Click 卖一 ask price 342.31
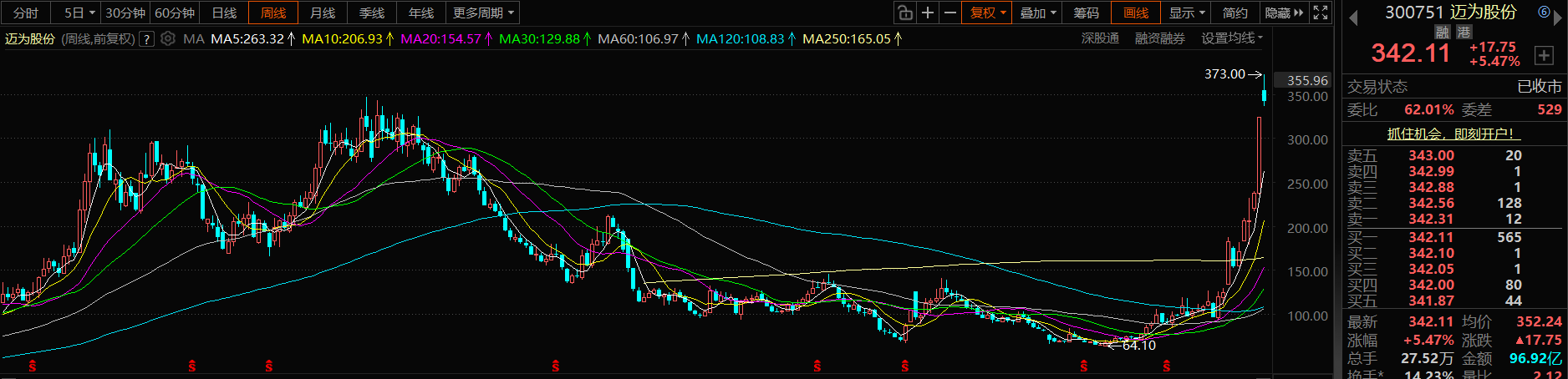1568x379 pixels. click(x=1431, y=219)
